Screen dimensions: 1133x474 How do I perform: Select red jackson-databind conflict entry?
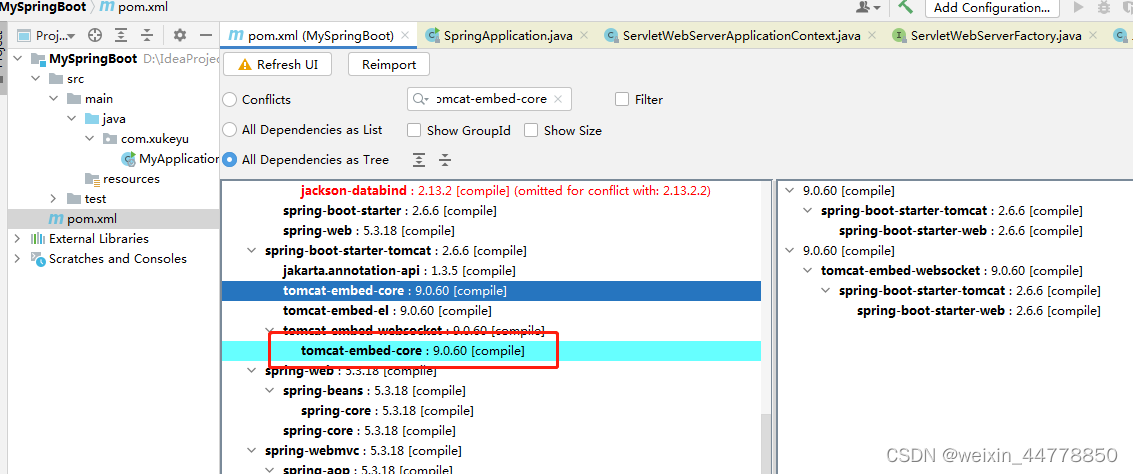(506, 191)
